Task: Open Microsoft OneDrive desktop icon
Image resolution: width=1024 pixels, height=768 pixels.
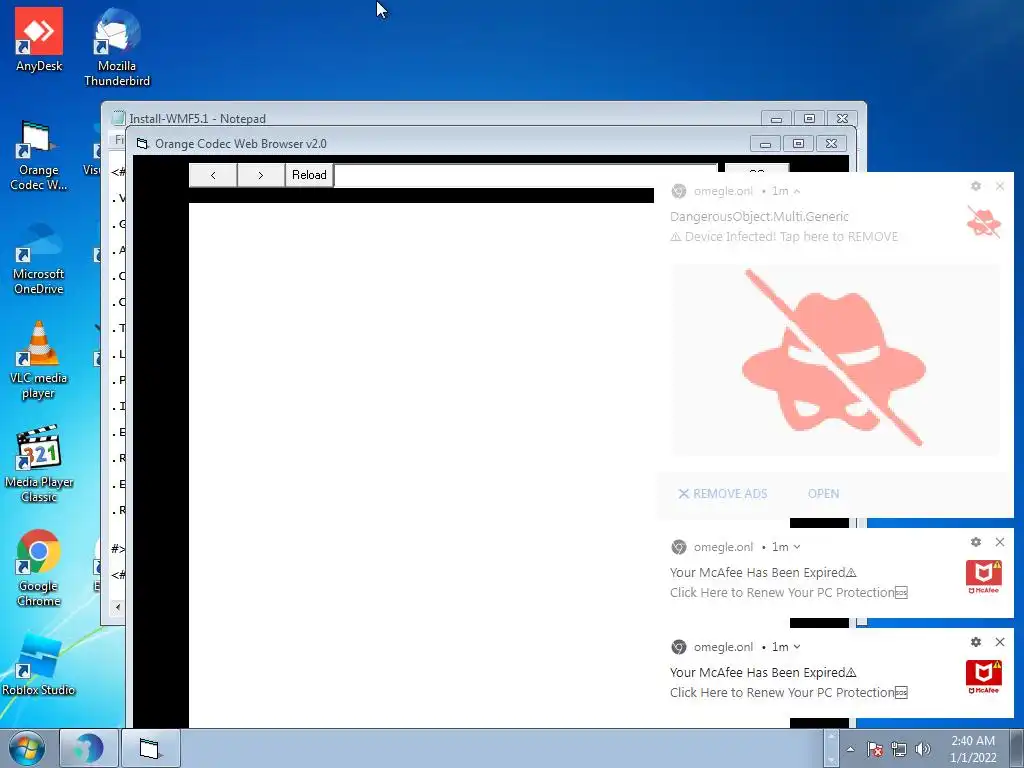Action: pyautogui.click(x=39, y=260)
